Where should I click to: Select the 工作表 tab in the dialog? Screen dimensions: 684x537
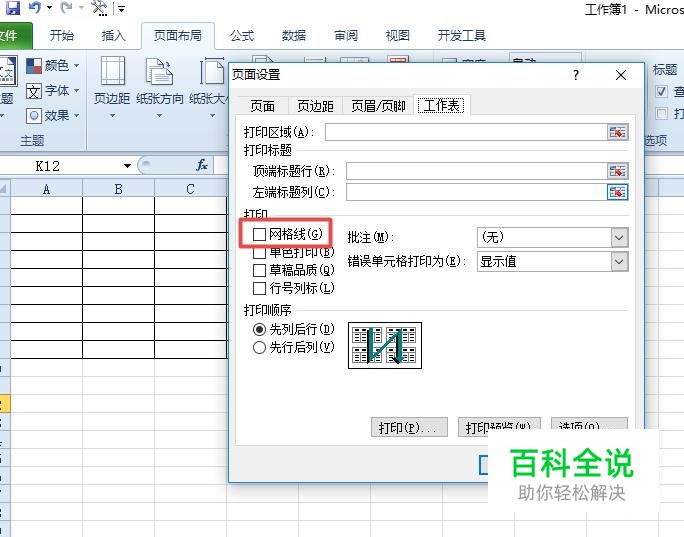(441, 105)
